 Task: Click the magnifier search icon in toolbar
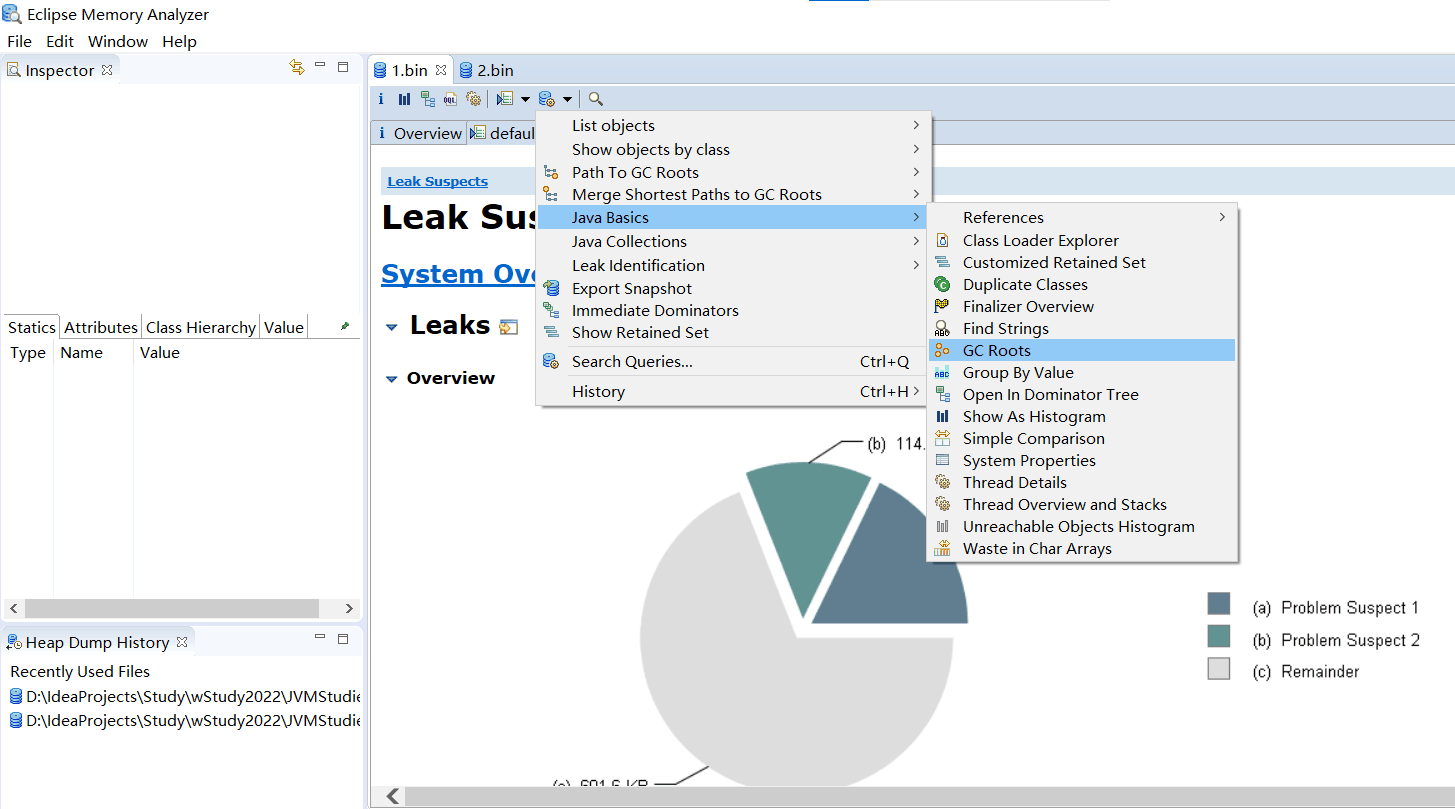click(596, 99)
